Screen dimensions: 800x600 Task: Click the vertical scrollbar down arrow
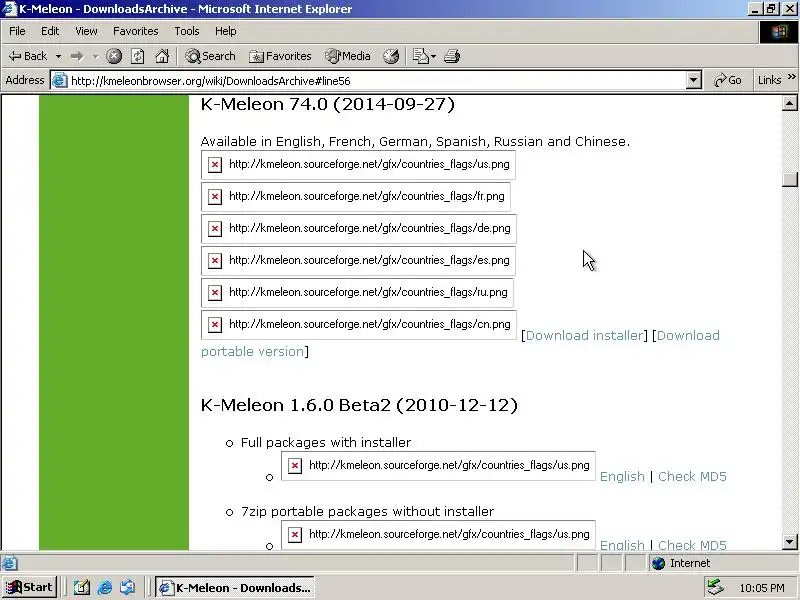click(789, 542)
